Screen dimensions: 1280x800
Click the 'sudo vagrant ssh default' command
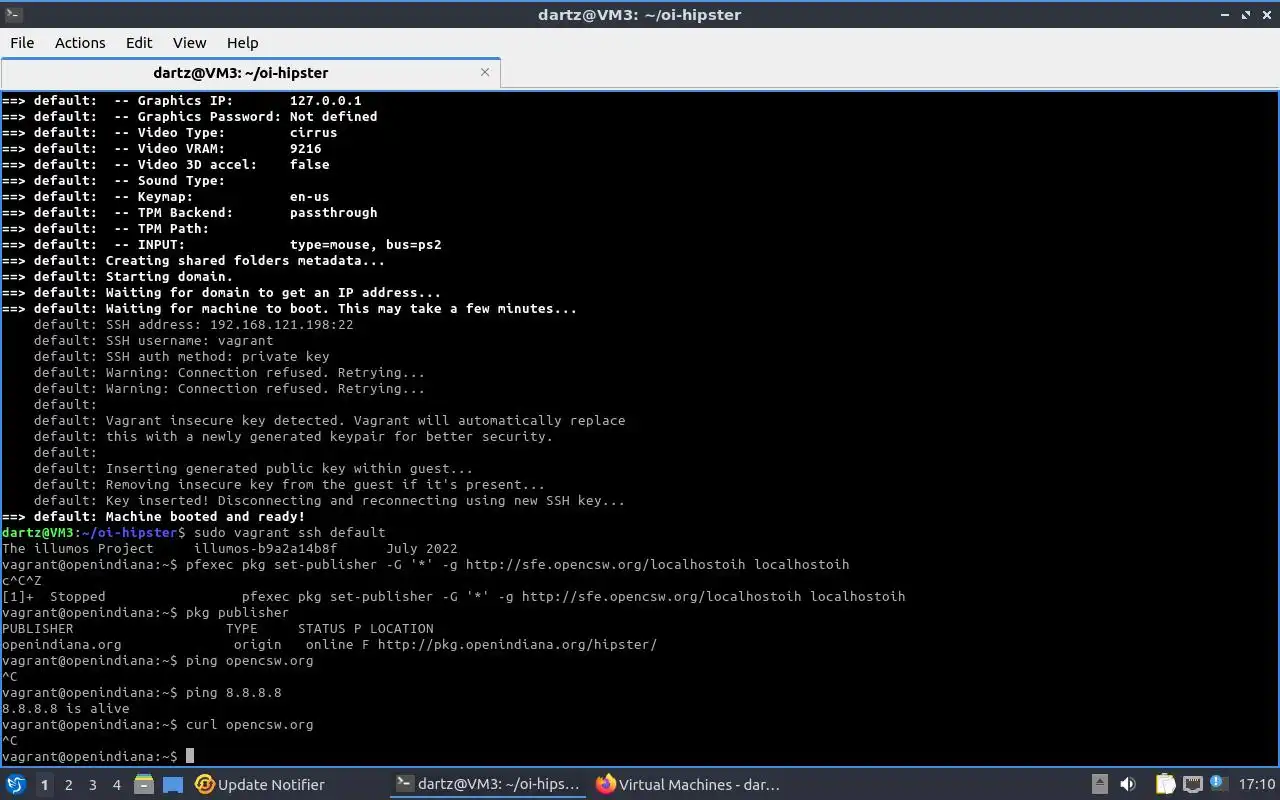(x=289, y=532)
